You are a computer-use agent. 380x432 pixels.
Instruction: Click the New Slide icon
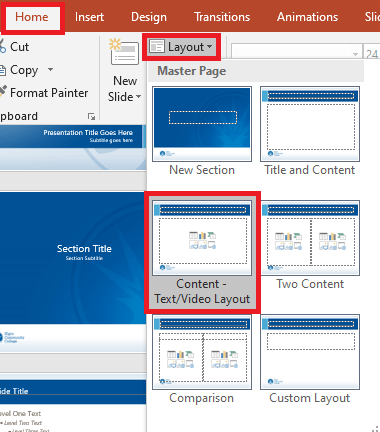click(124, 52)
